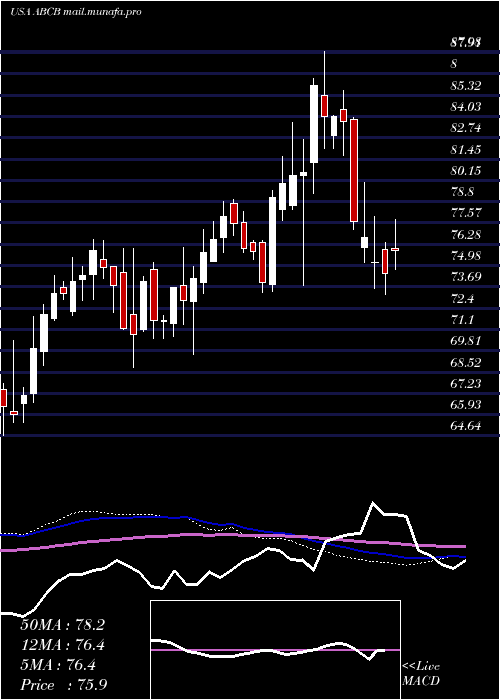Click the 73.69 price axis label

[466, 277]
